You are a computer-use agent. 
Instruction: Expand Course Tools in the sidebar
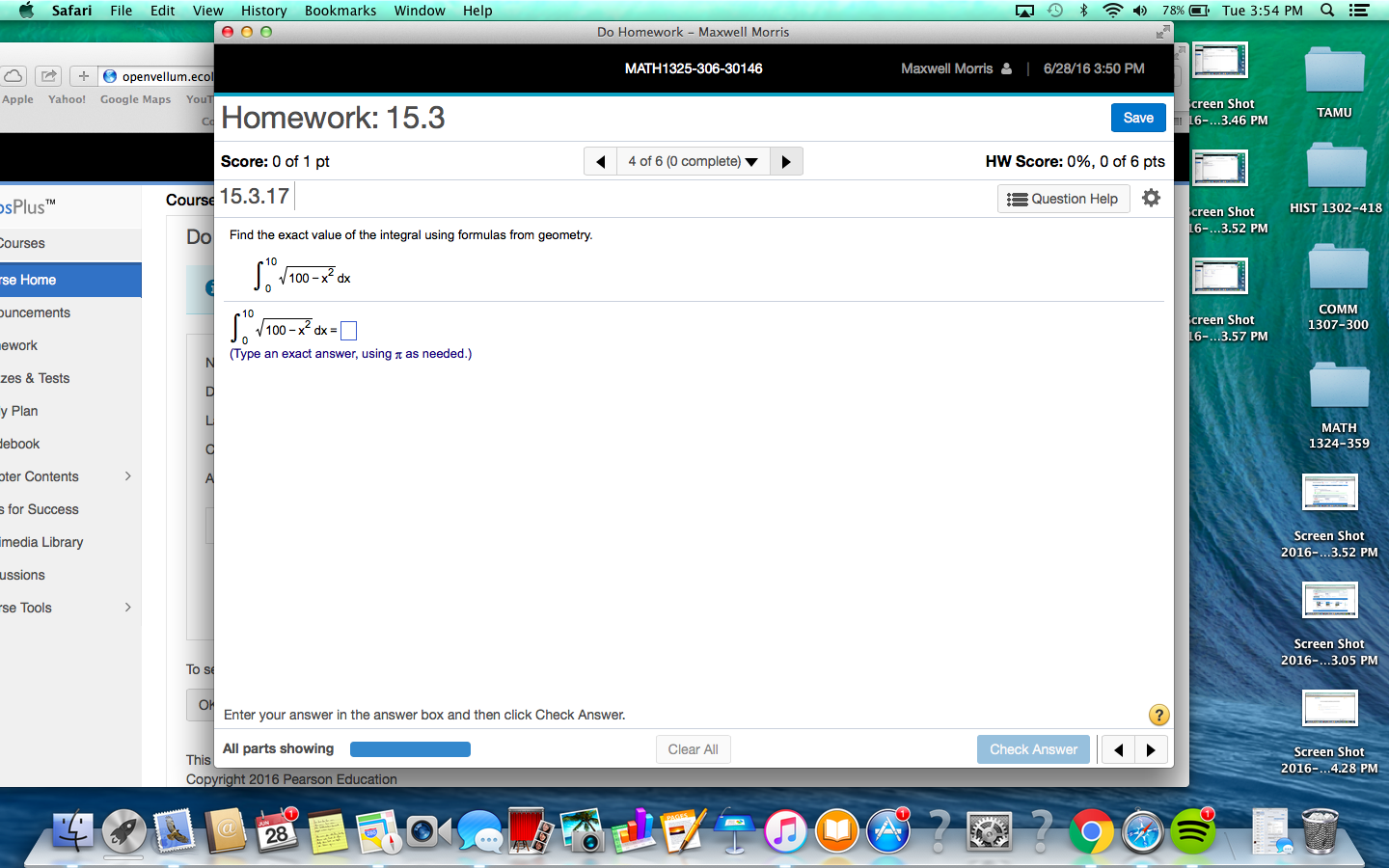click(x=126, y=608)
